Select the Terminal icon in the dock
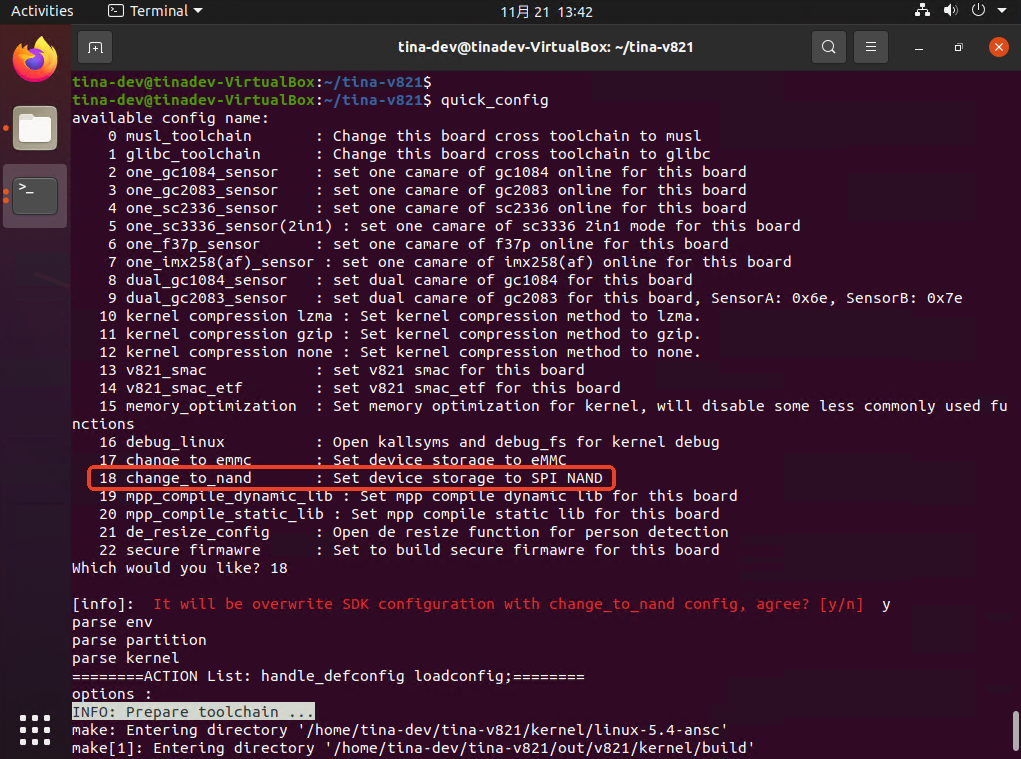Viewport: 1021px width, 759px height. point(35,195)
